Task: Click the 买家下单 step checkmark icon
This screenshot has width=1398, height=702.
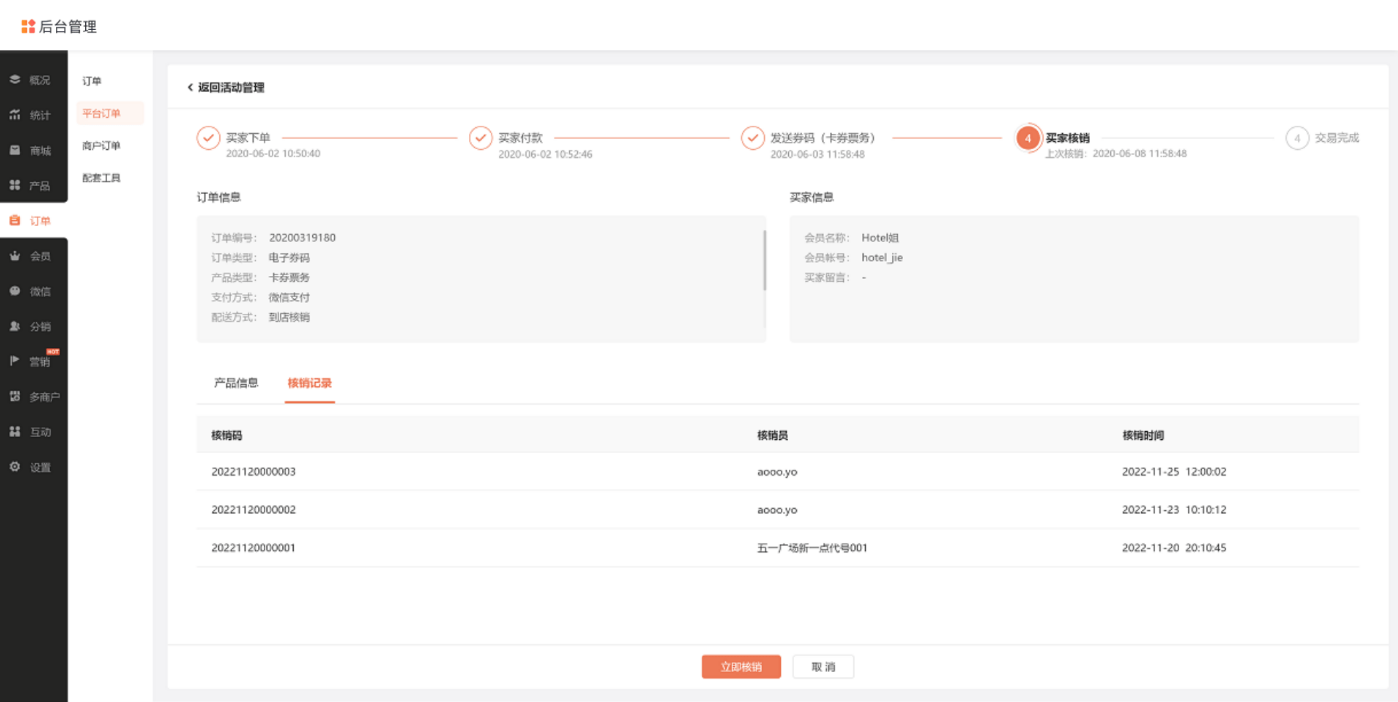Action: tap(208, 138)
